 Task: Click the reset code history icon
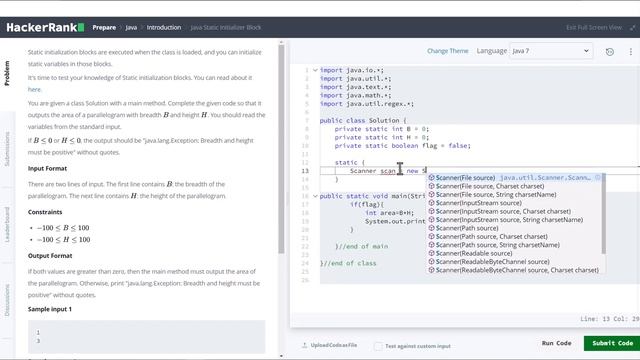click(x=610, y=51)
